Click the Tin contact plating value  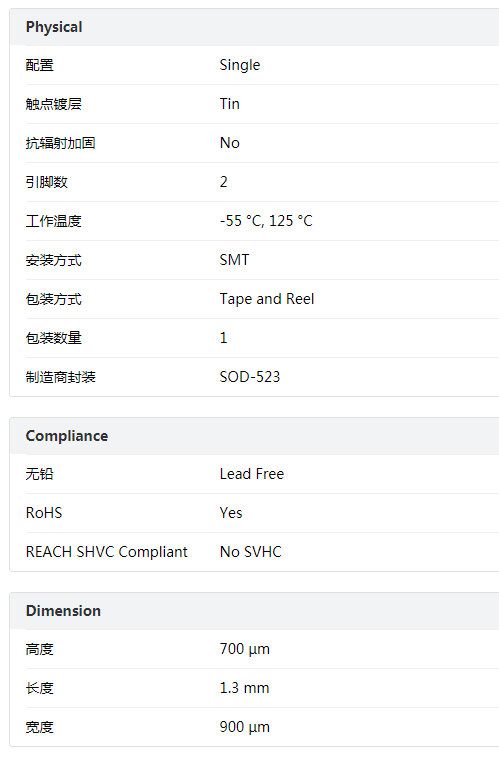(x=230, y=104)
